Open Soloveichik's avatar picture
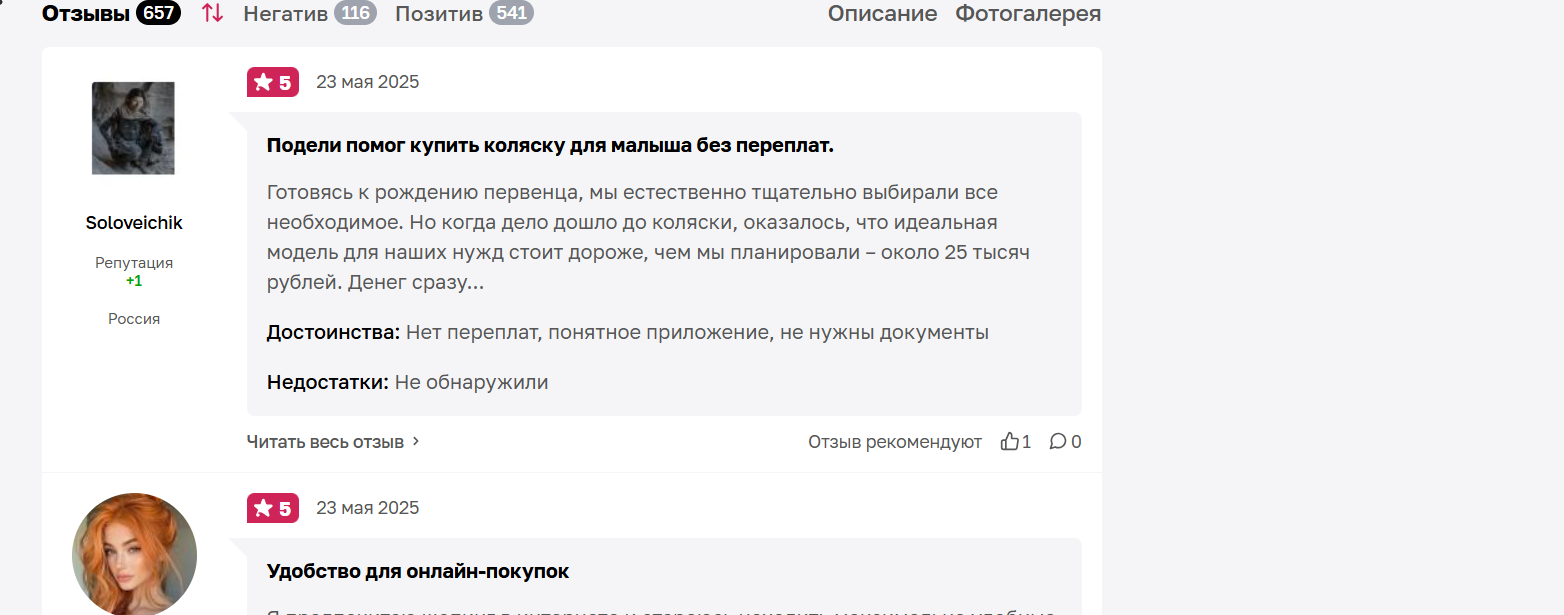This screenshot has width=1564, height=615. 134,128
